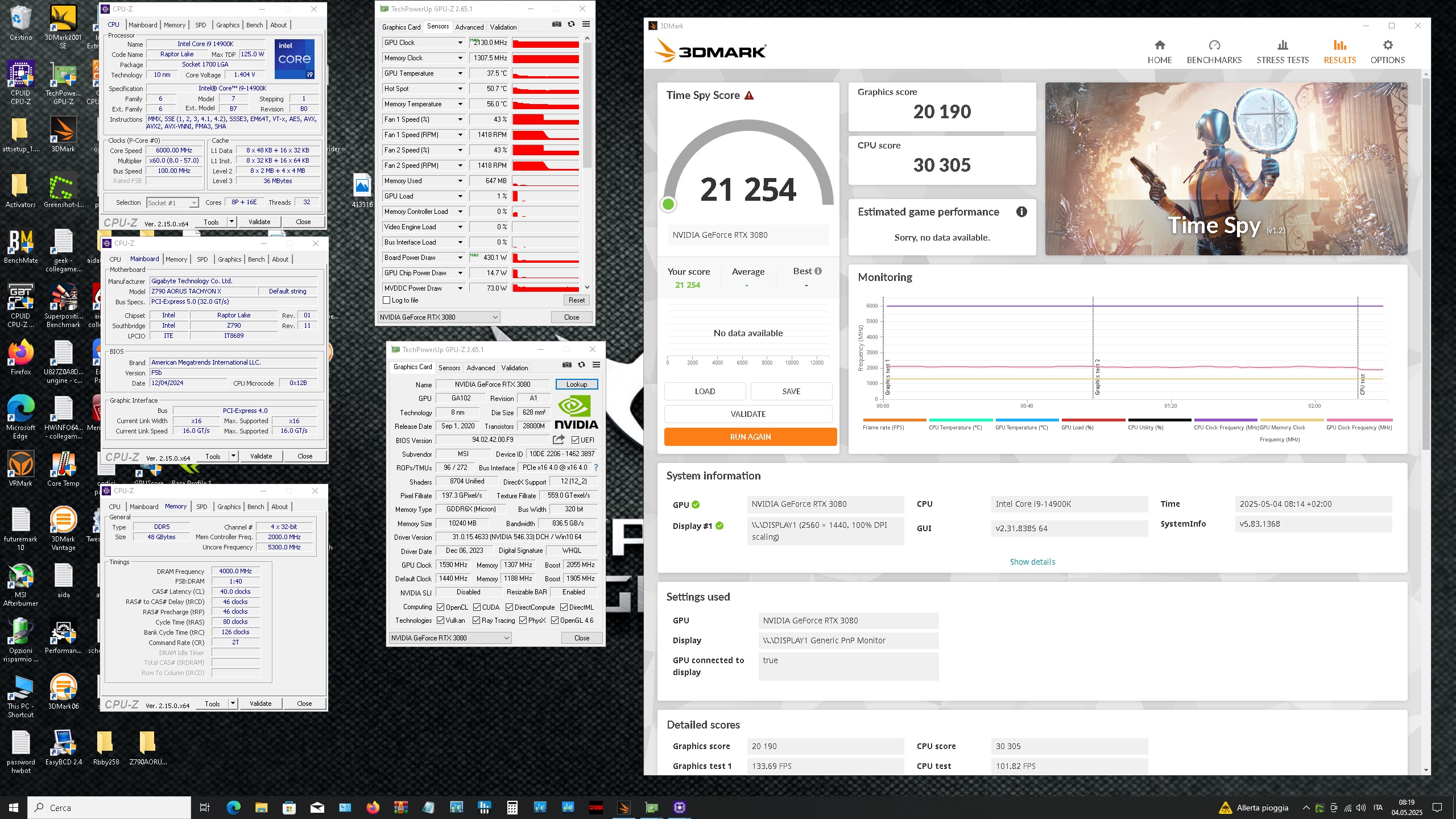
Task: Click GPU-Z Graphics Card camera icon
Action: pos(566,365)
